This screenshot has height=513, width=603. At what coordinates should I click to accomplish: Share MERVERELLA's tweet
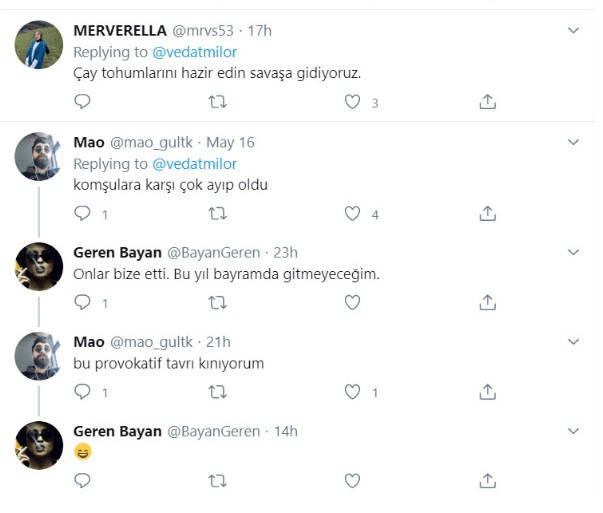pos(488,101)
